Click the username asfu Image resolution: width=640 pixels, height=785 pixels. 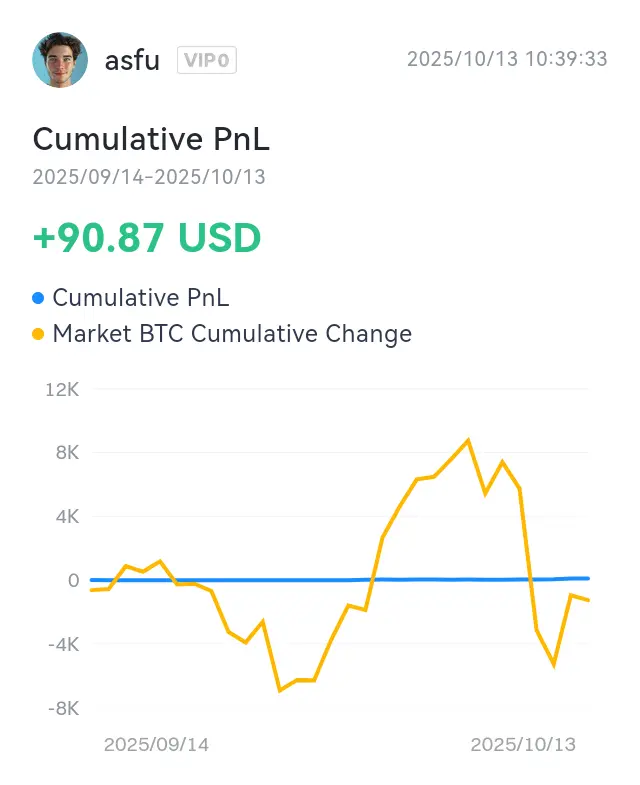pyautogui.click(x=132, y=60)
